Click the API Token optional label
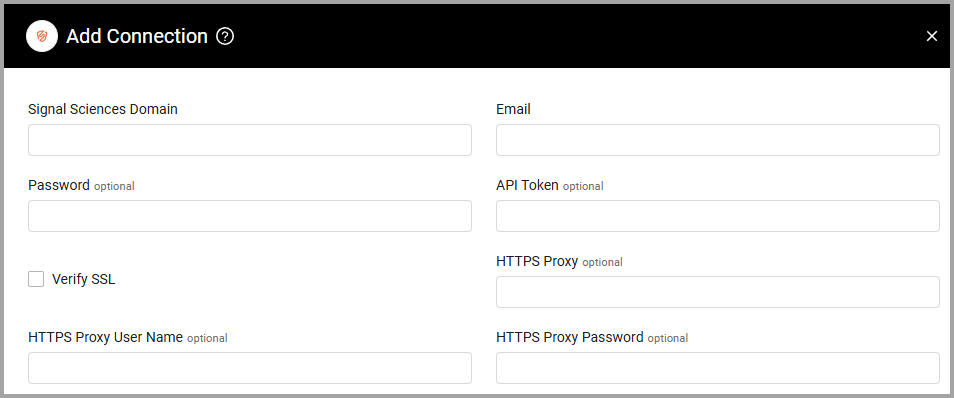Image resolution: width=954 pixels, height=398 pixels. [549, 186]
